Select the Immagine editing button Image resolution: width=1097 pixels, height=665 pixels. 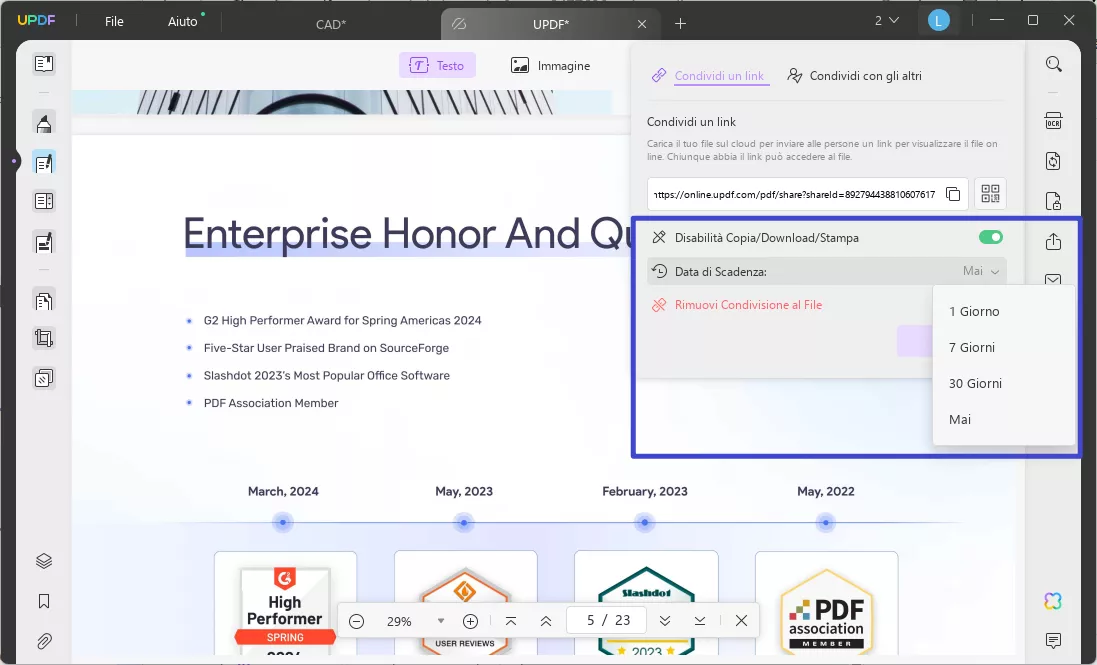tap(551, 65)
